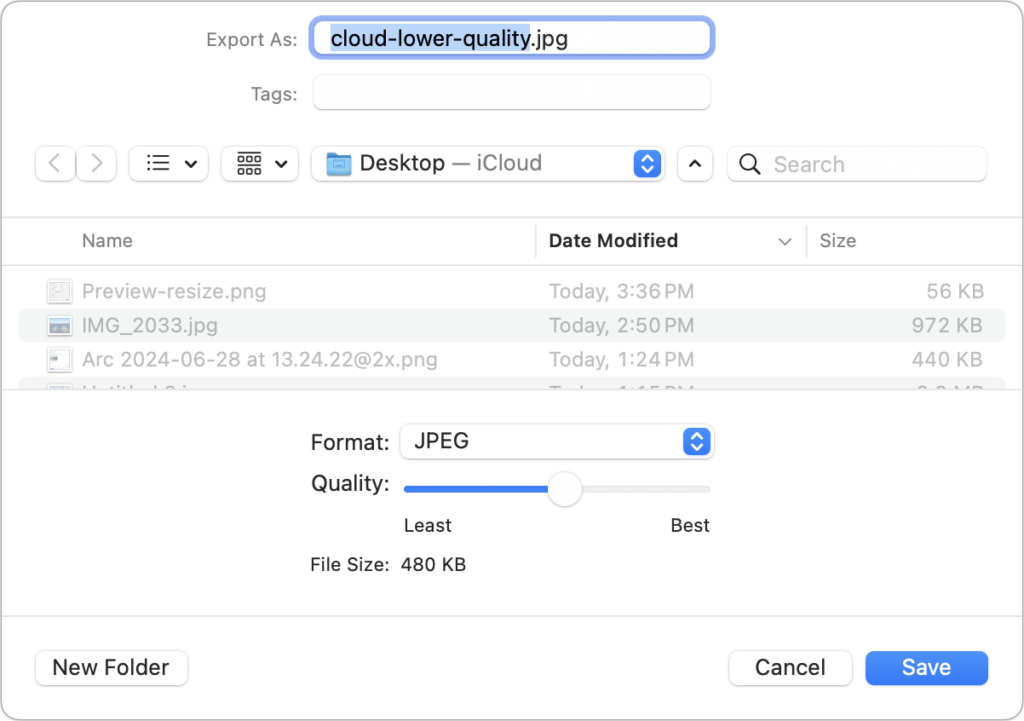1024x721 pixels.
Task: Open the Desktop — iCloud location dropdown
Action: tap(647, 163)
